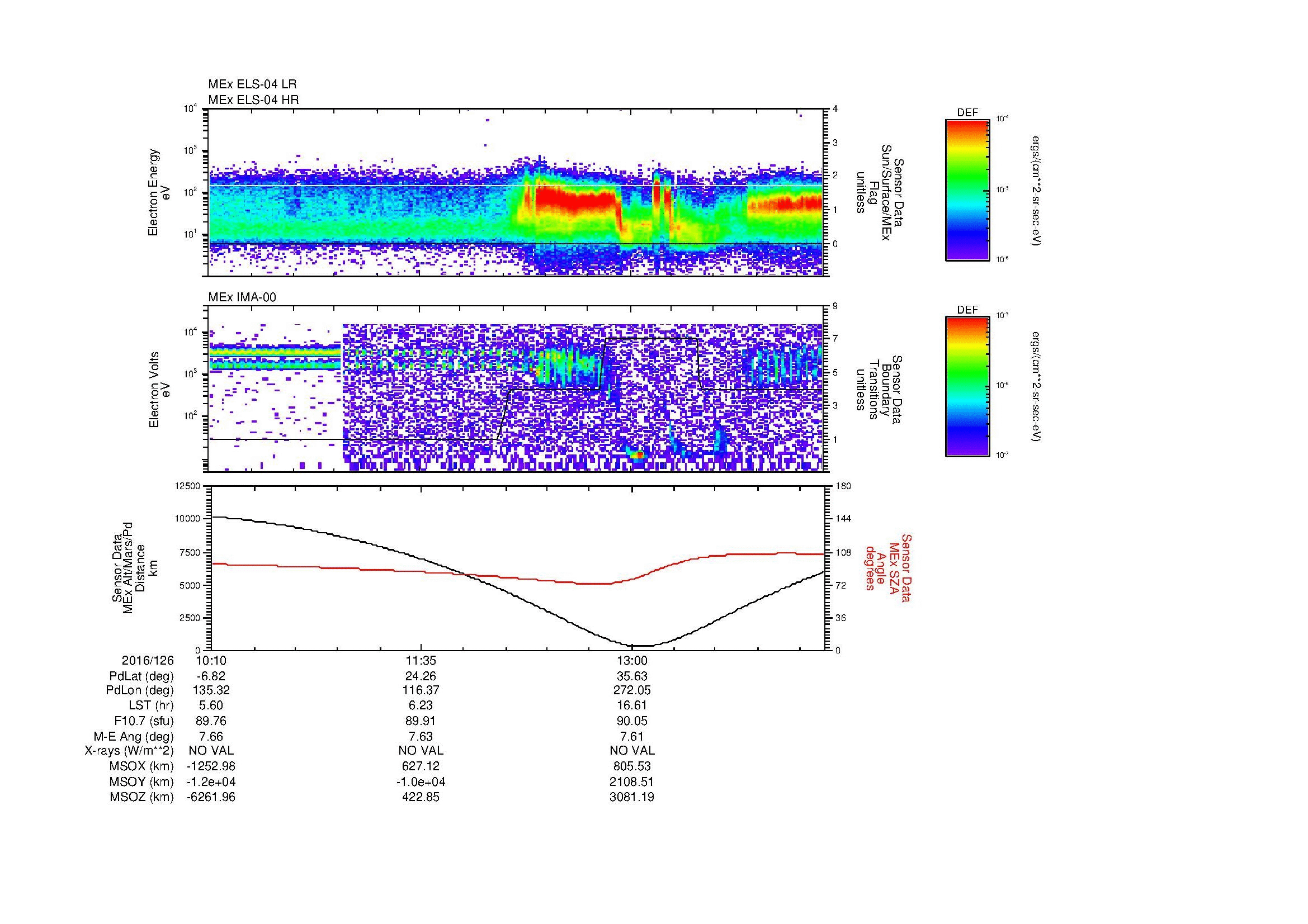Screen dimensions: 1308x924
Task: Click the M-E Ang value '7.63'
Action: pyautogui.click(x=421, y=736)
